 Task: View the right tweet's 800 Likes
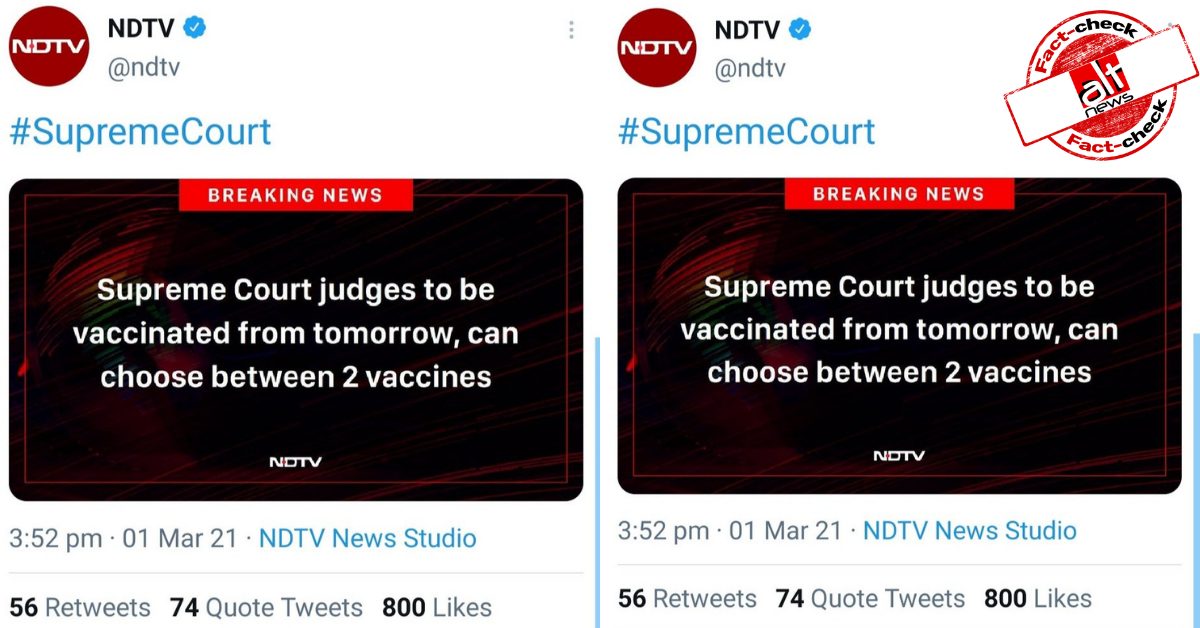click(1038, 599)
